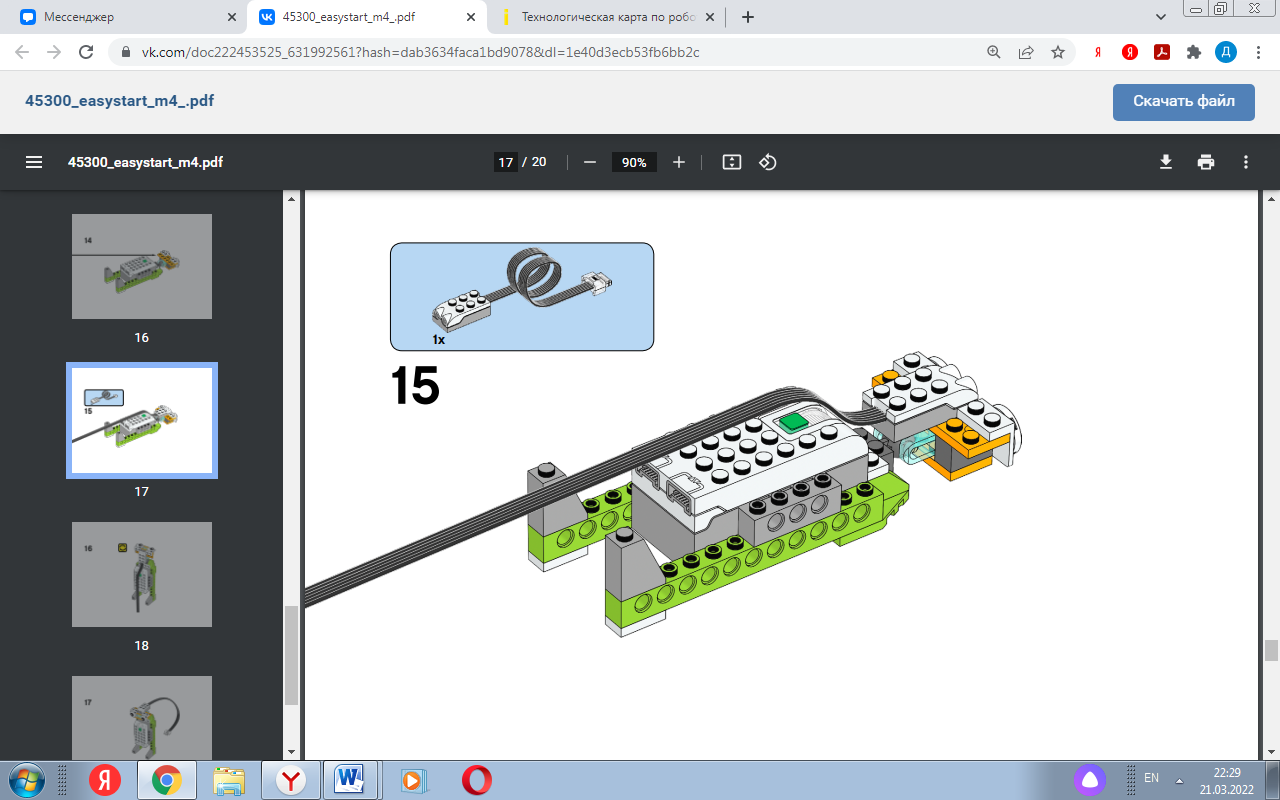Close the 45300_easystart_m4_.pdf tab
The image size is (1280, 800).
point(471,17)
